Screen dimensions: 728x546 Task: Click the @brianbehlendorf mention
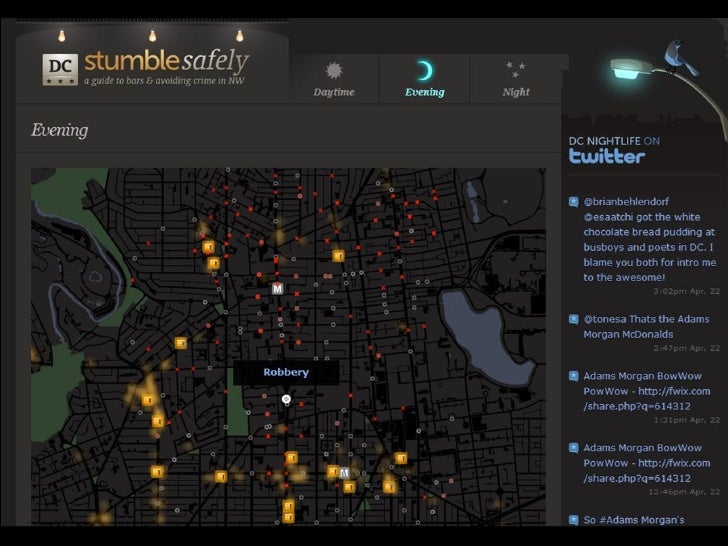[626, 202]
